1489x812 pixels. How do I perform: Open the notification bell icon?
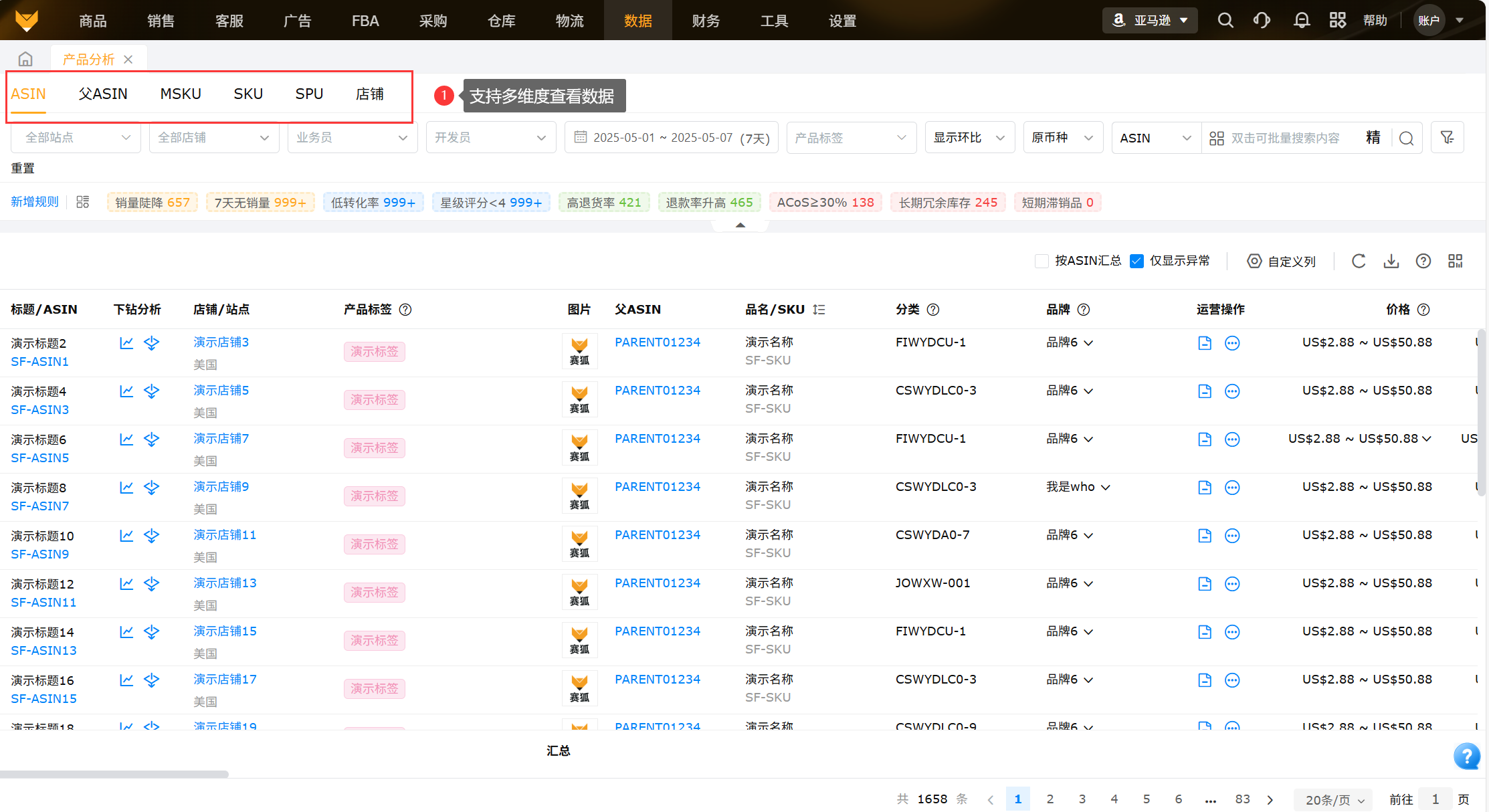click(x=1301, y=21)
